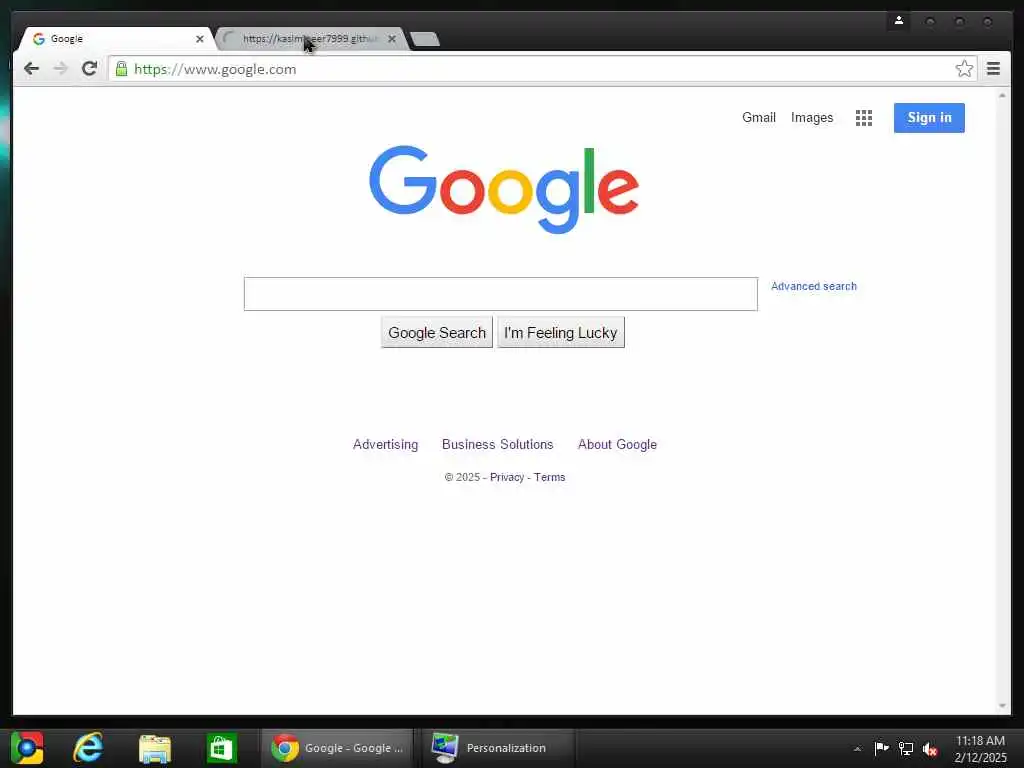Image resolution: width=1024 pixels, height=768 pixels.
Task: Click the I'm Feeling Lucky button
Action: (x=561, y=332)
